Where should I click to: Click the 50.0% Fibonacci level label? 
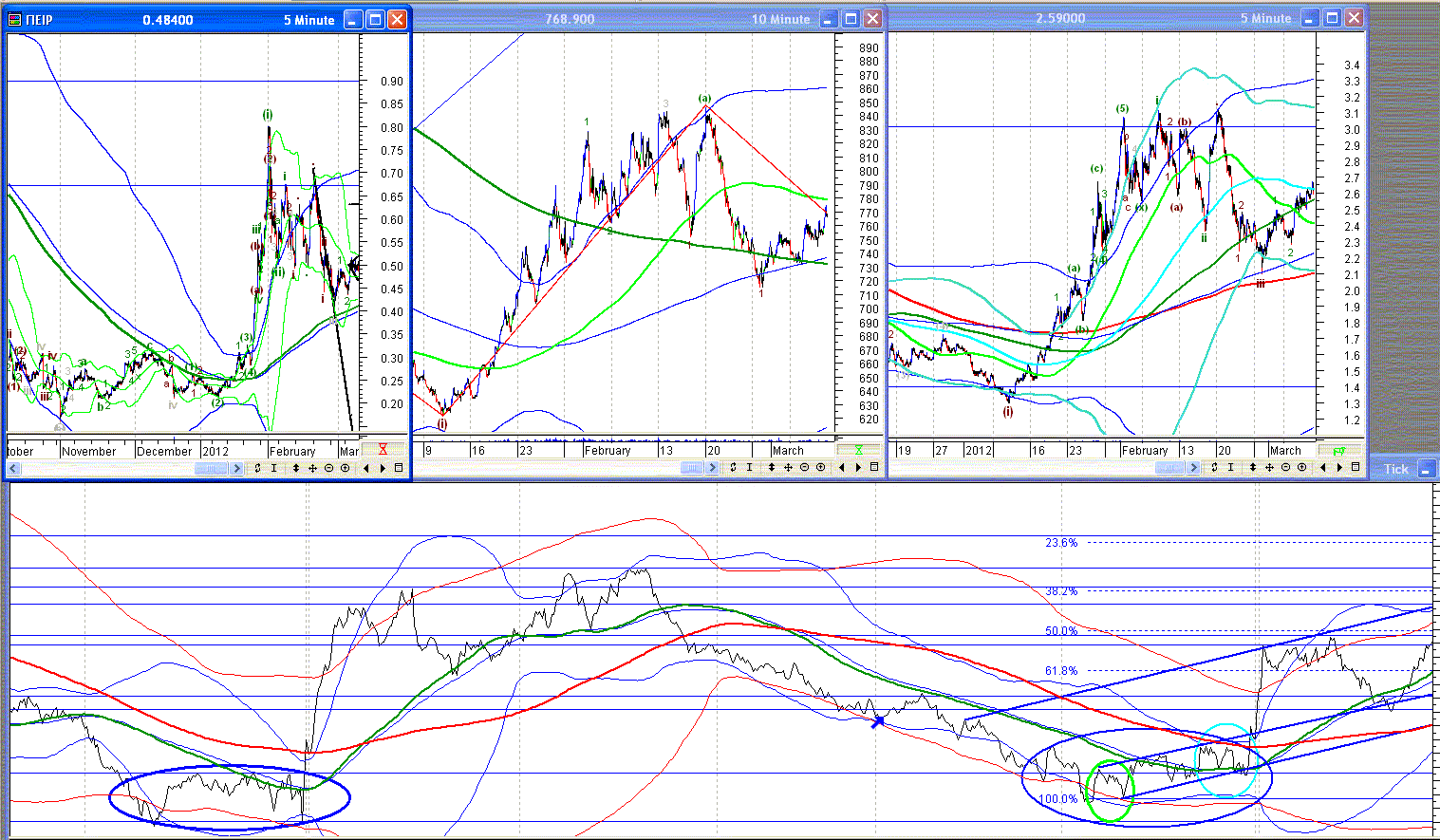click(x=1061, y=631)
